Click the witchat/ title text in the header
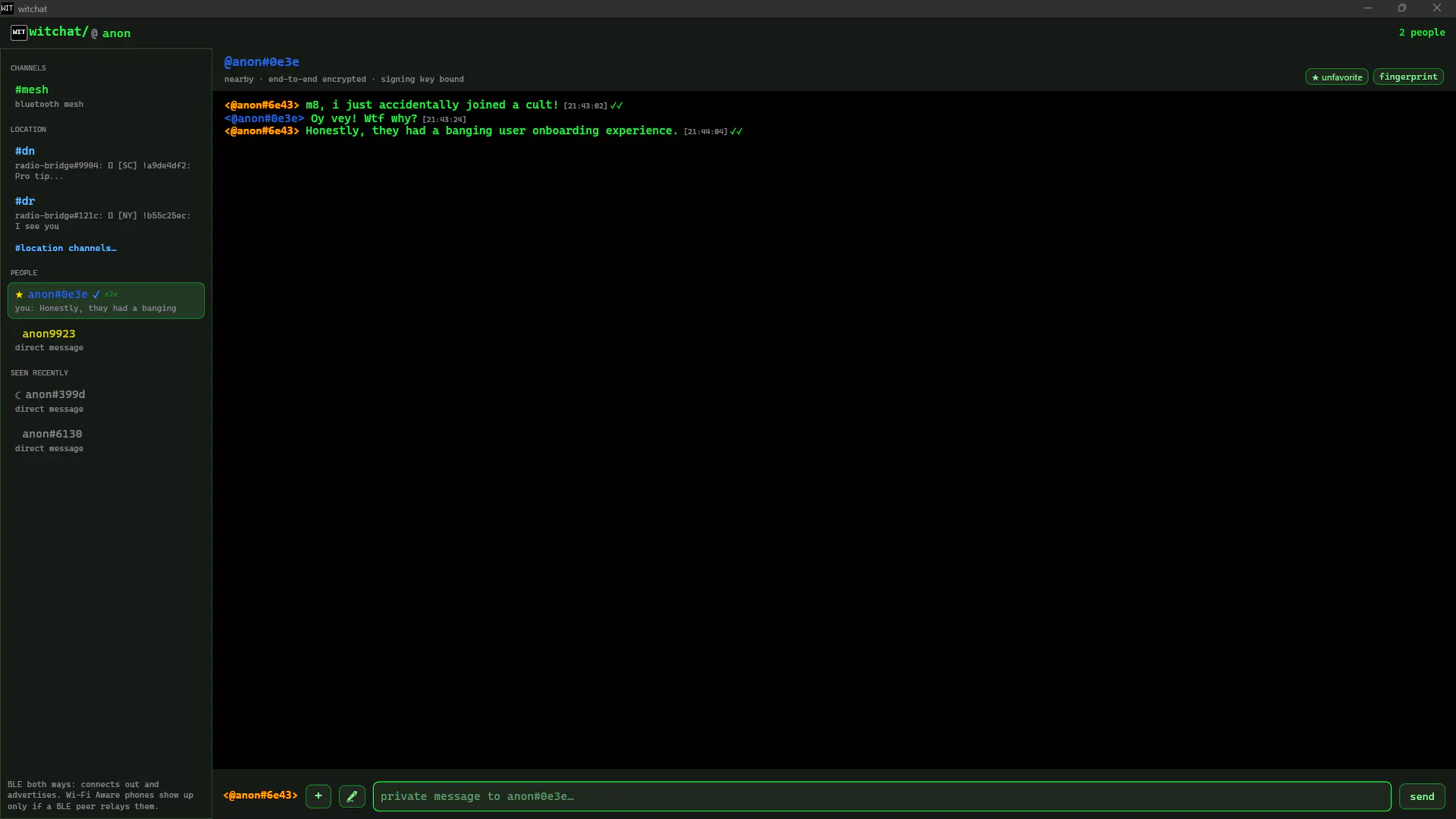Image resolution: width=1456 pixels, height=819 pixels. (59, 32)
